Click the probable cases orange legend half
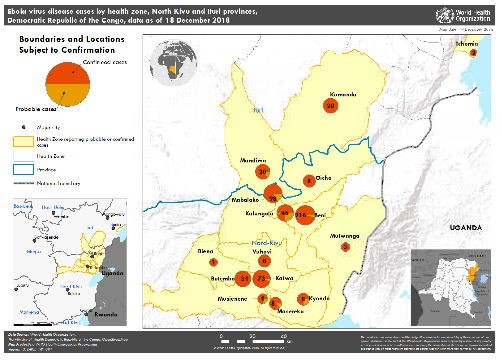This screenshot has height=361, width=502. 68,95
